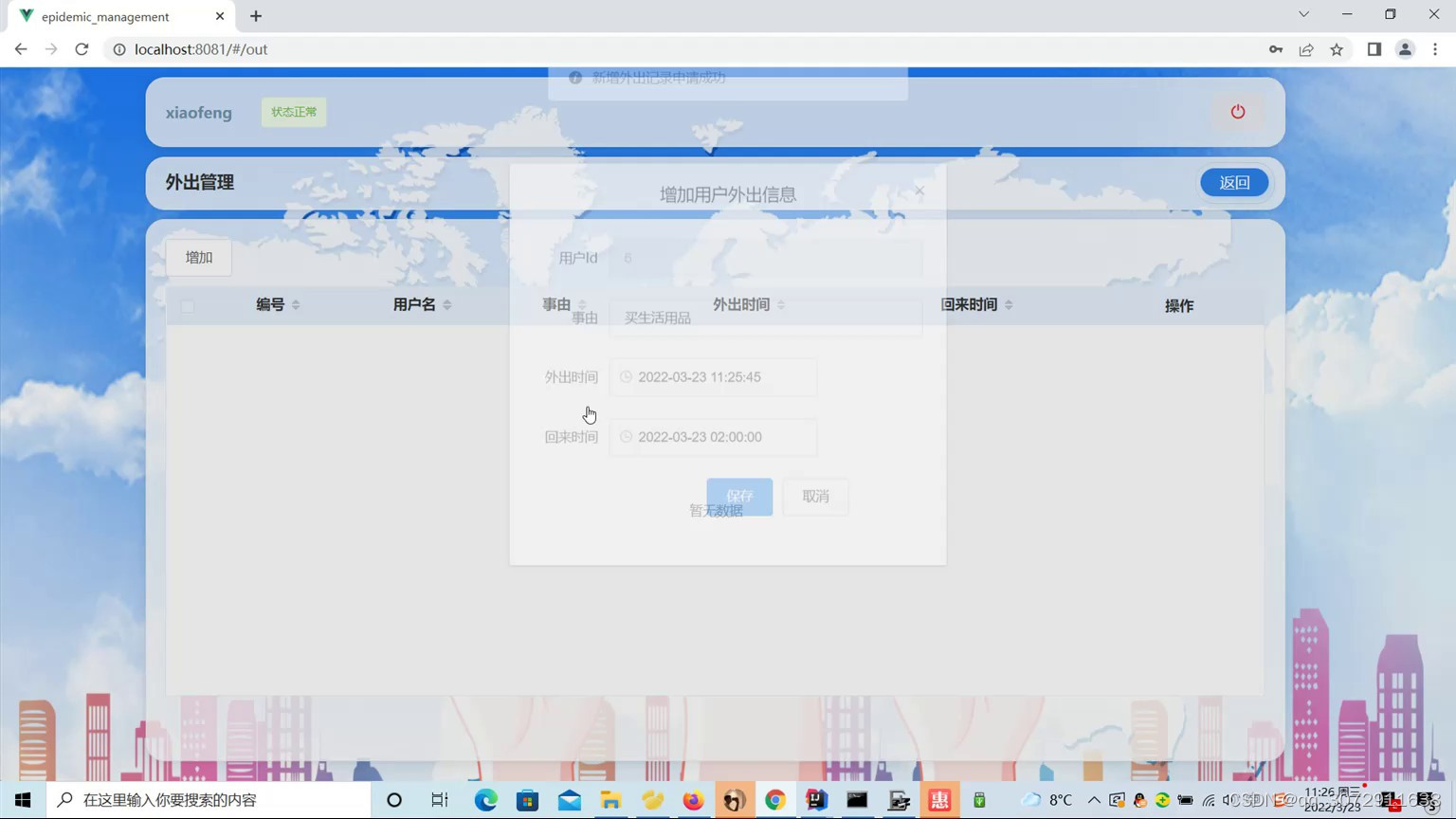1456x819 pixels.
Task: Click the share page icon
Action: click(1306, 49)
